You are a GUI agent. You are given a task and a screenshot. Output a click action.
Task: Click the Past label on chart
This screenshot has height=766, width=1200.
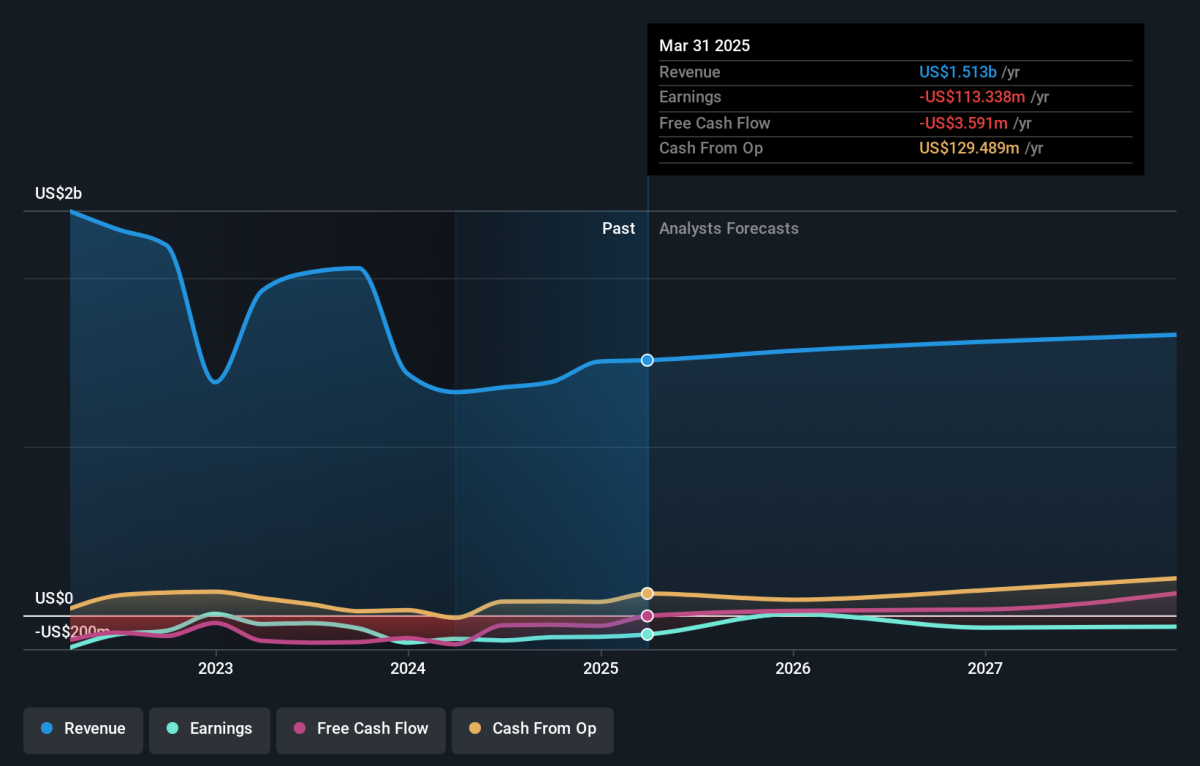tap(618, 228)
